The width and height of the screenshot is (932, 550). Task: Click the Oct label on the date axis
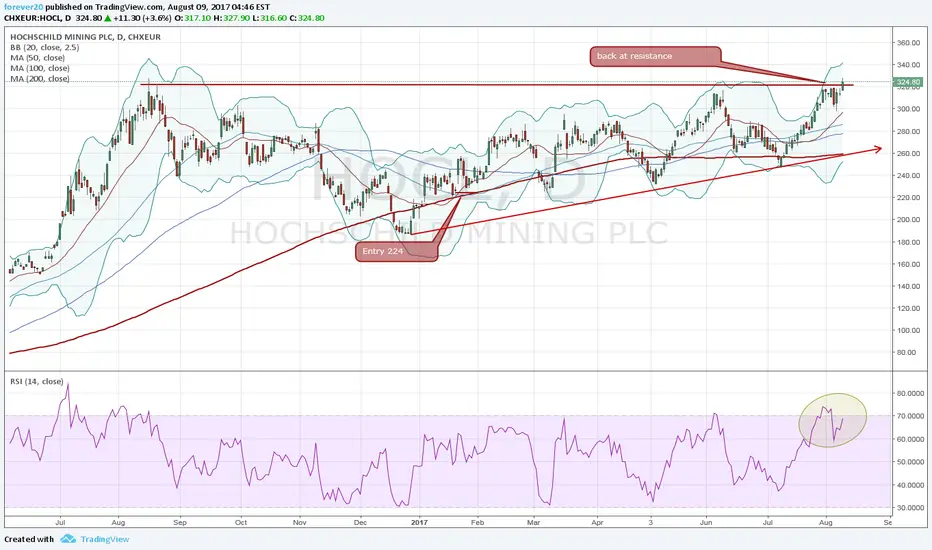click(241, 523)
